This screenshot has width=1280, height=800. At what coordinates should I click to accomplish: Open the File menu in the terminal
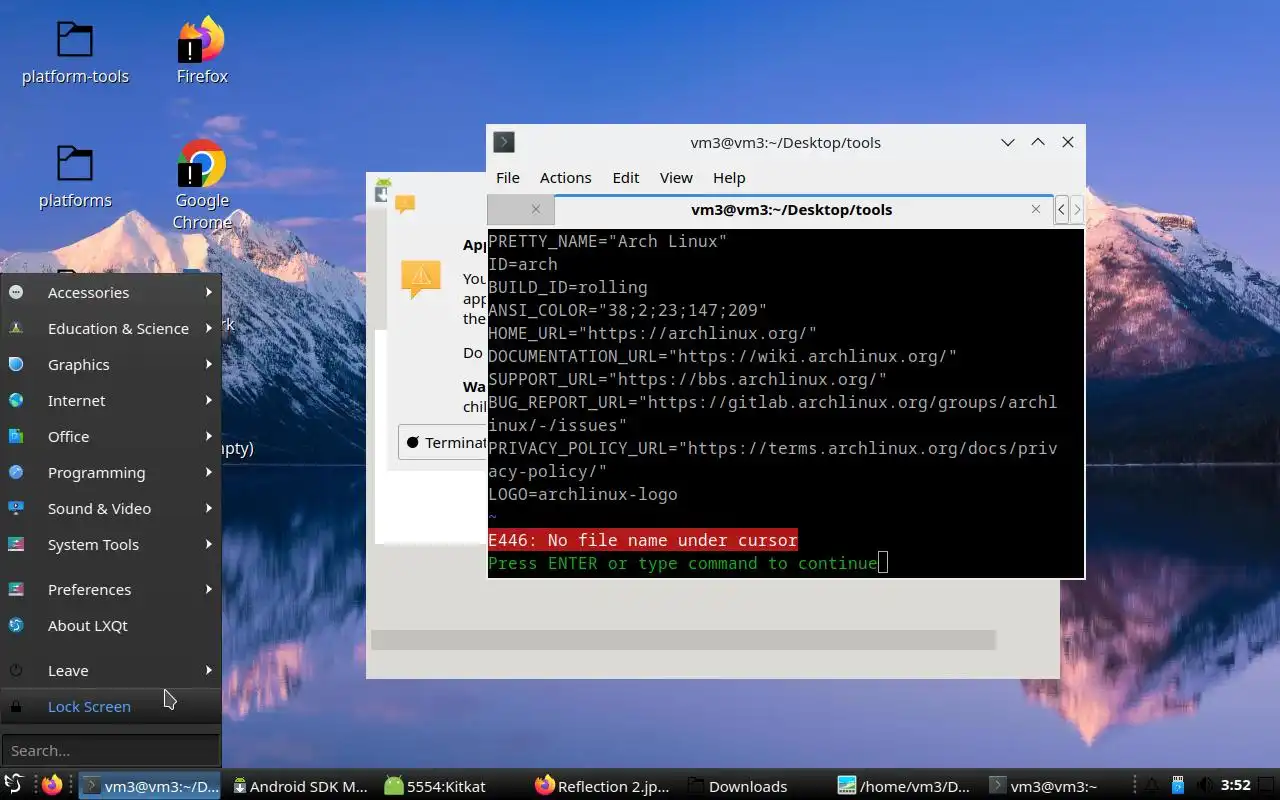pos(508,177)
